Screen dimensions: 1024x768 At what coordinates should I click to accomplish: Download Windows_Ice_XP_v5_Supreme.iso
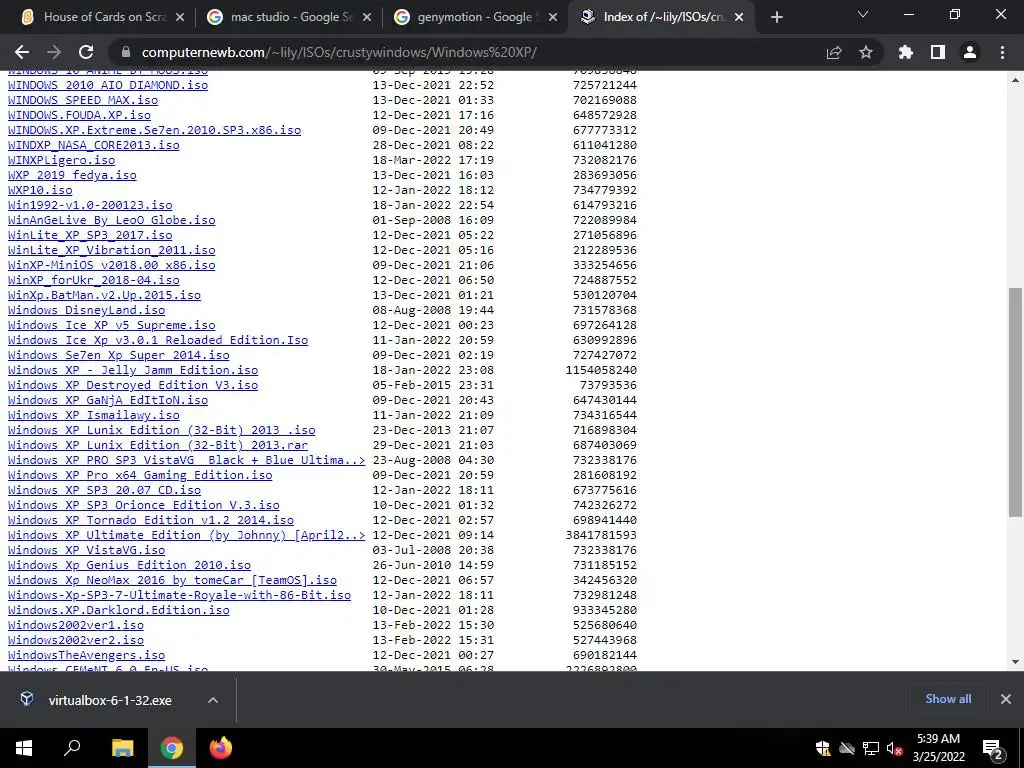click(112, 325)
